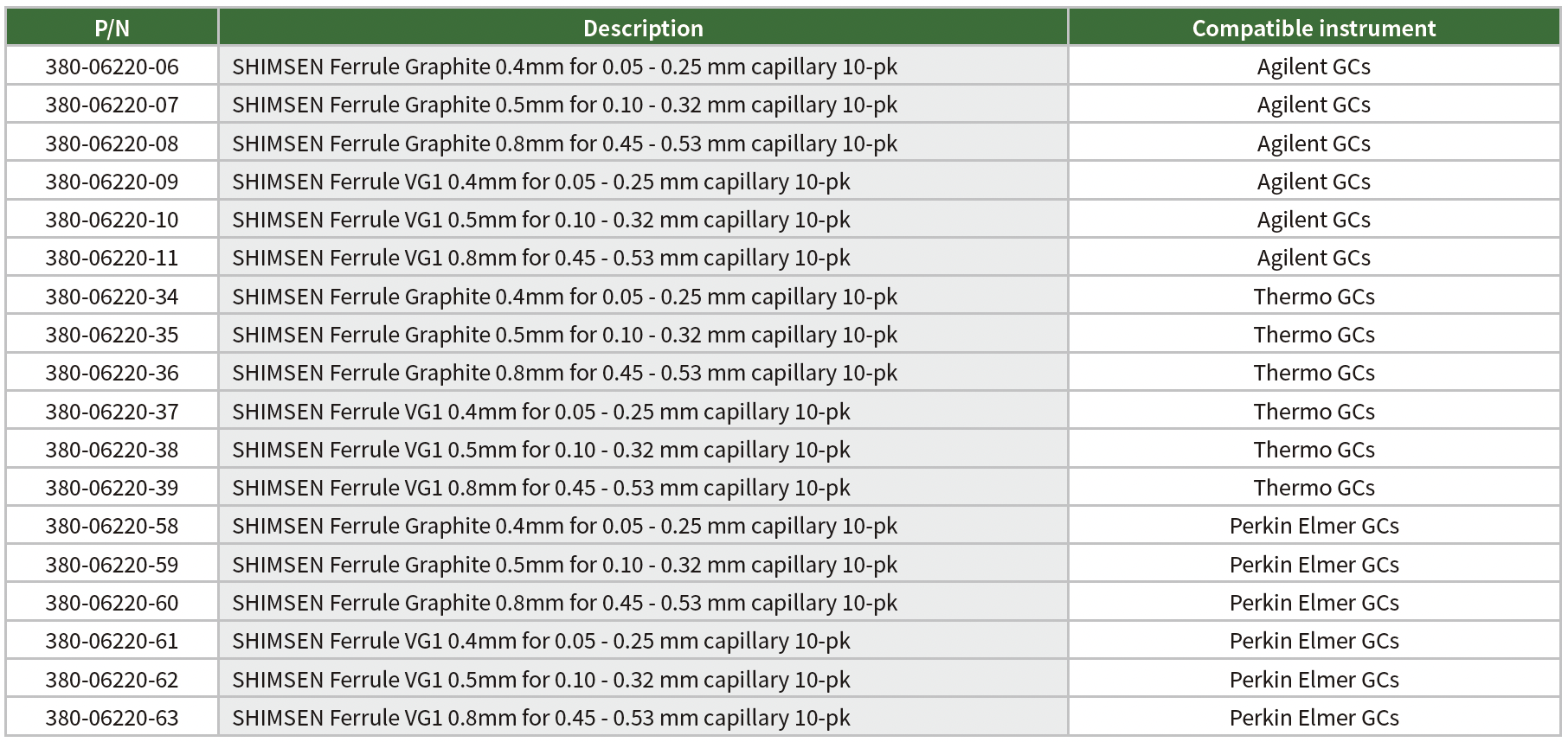The width and height of the screenshot is (1568, 742).
Task: Click the P/N column header
Action: tap(112, 29)
